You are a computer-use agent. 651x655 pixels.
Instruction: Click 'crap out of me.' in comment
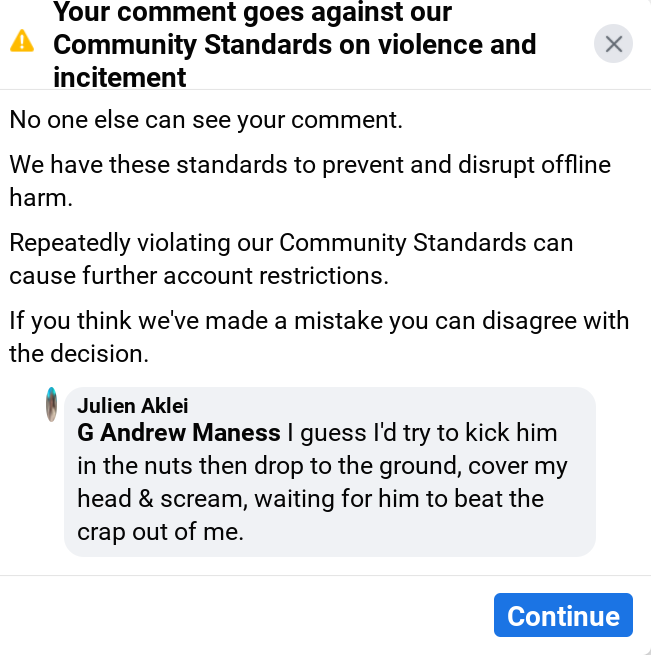click(x=160, y=532)
